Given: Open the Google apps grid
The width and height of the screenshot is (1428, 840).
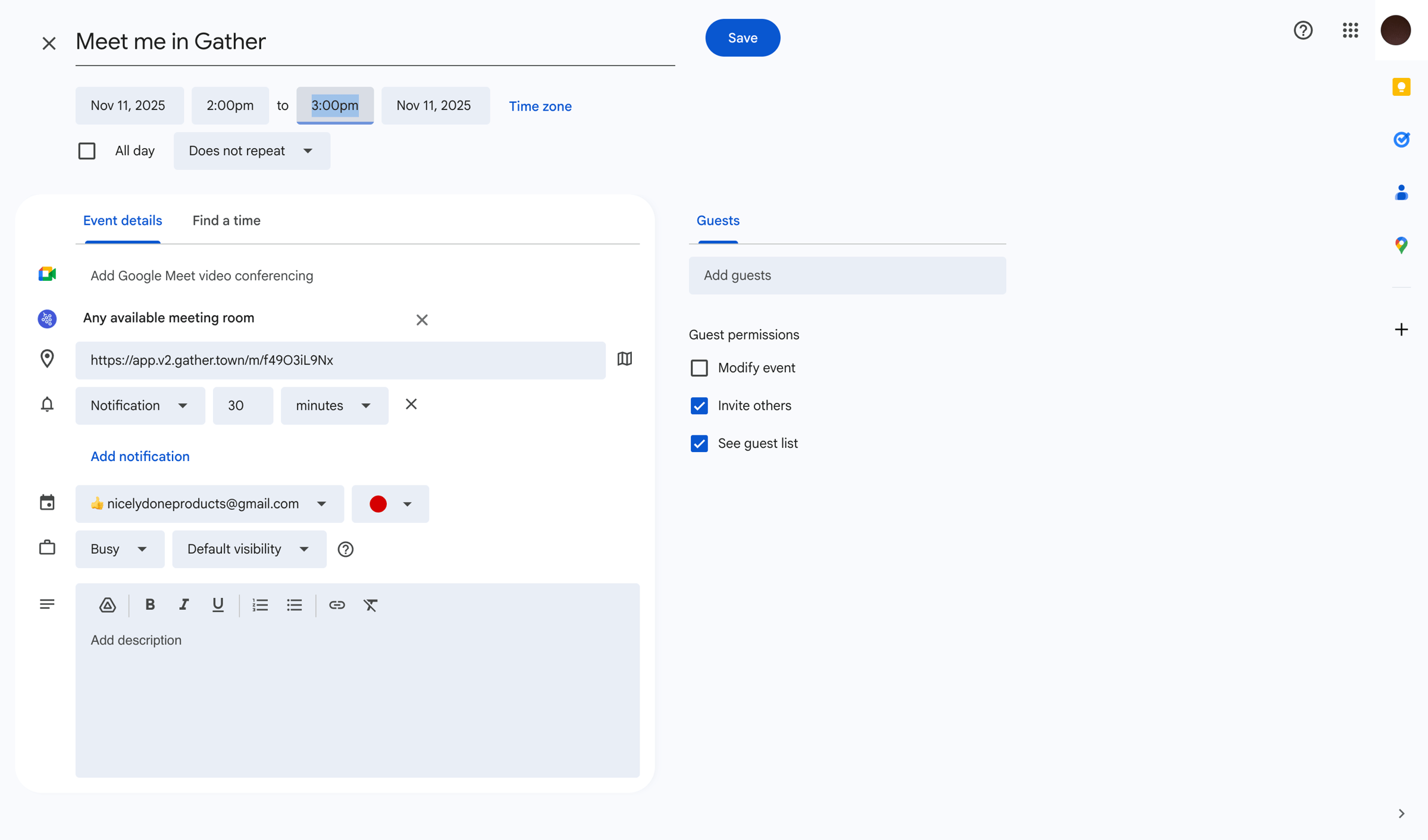Looking at the screenshot, I should click(1350, 30).
